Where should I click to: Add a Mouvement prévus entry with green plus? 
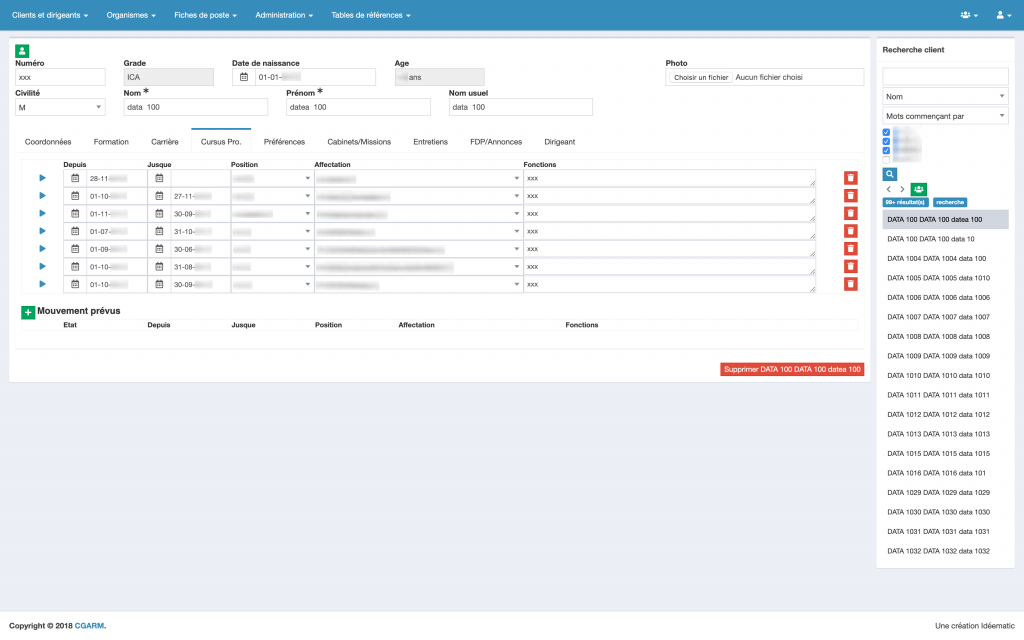28,312
